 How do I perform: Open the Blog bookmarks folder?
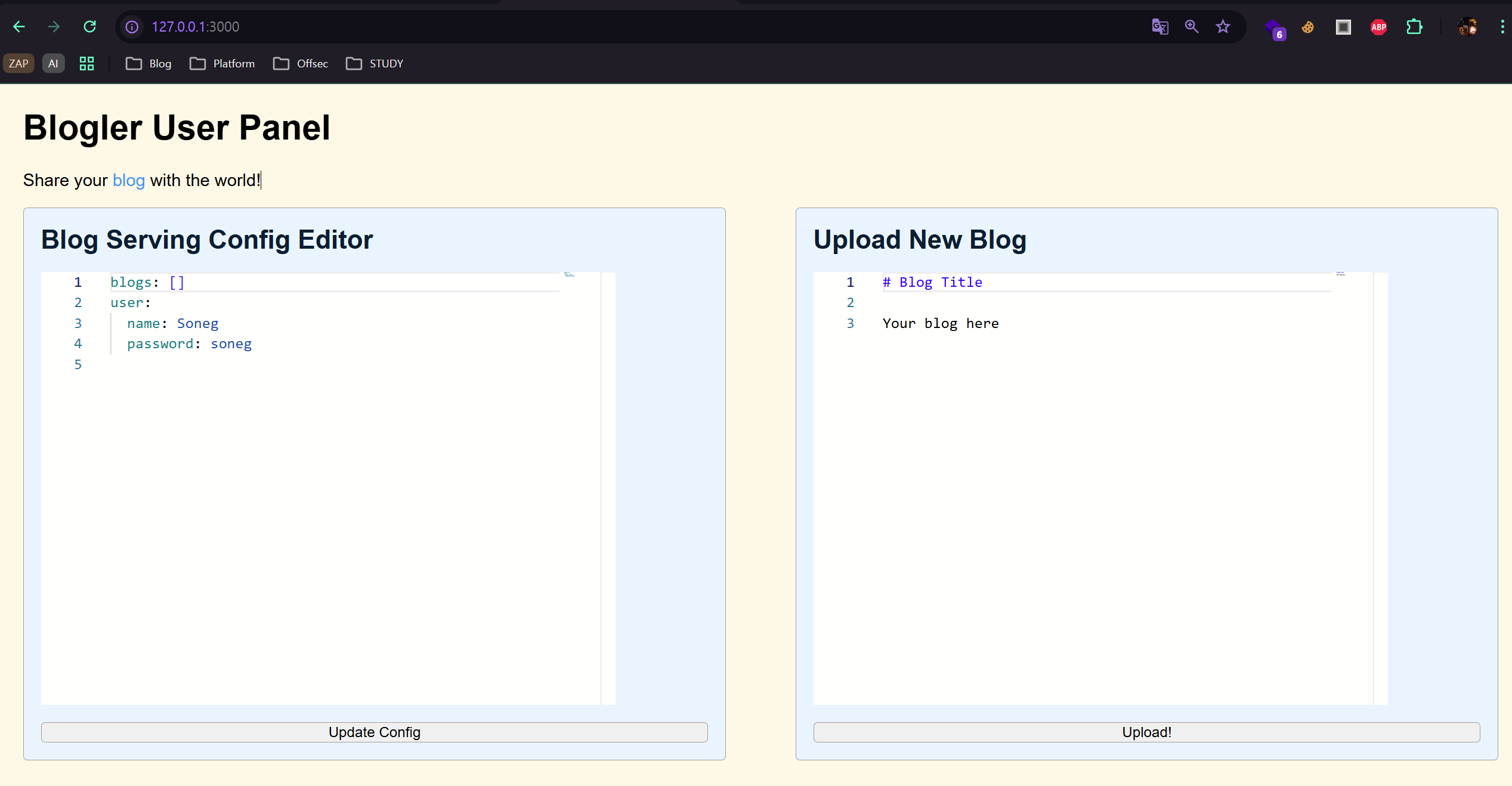pos(149,64)
